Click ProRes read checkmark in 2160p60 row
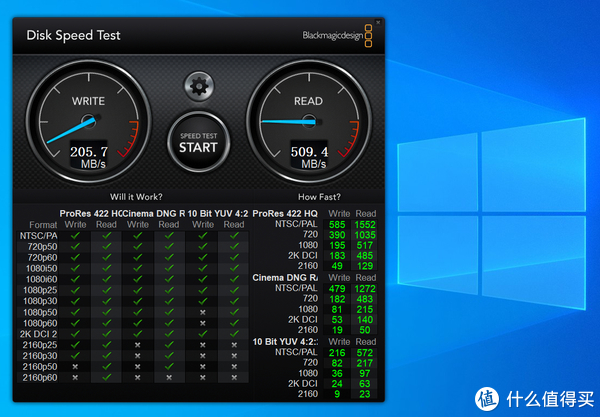The image size is (600, 417). point(106,377)
